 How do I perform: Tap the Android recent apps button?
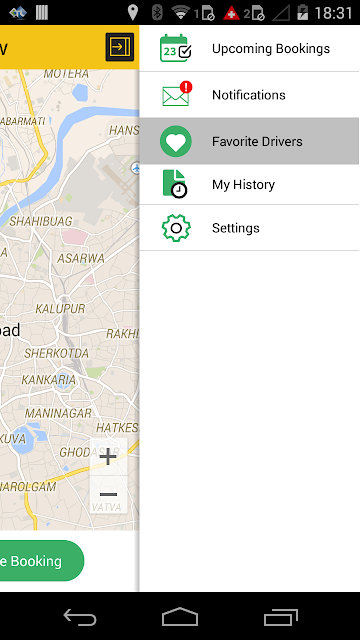coord(280,617)
